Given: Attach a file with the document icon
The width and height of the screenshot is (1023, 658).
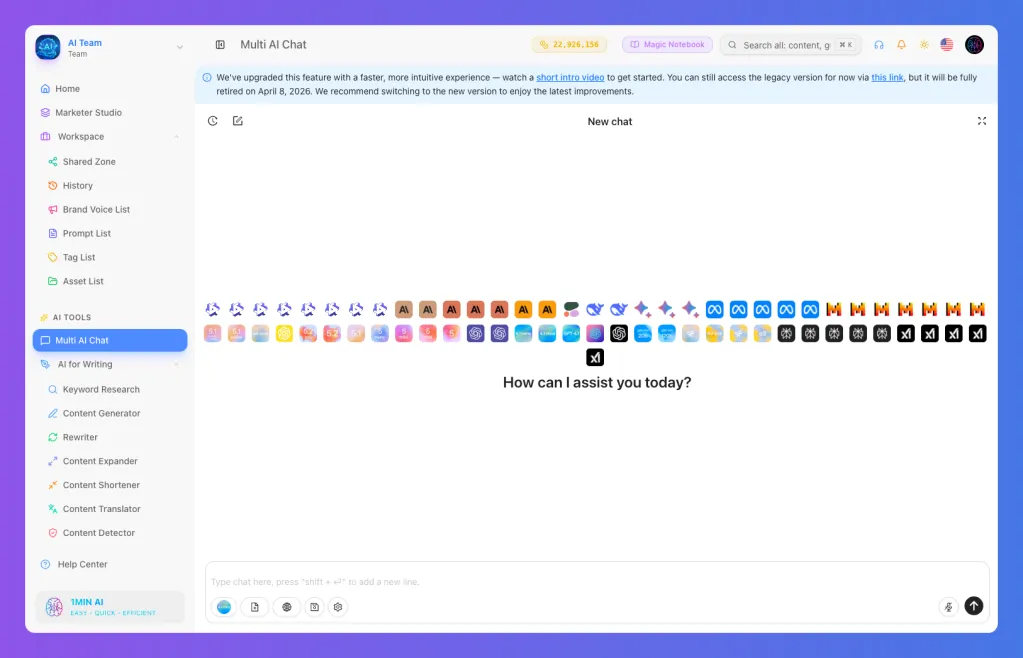Looking at the screenshot, I should (254, 607).
